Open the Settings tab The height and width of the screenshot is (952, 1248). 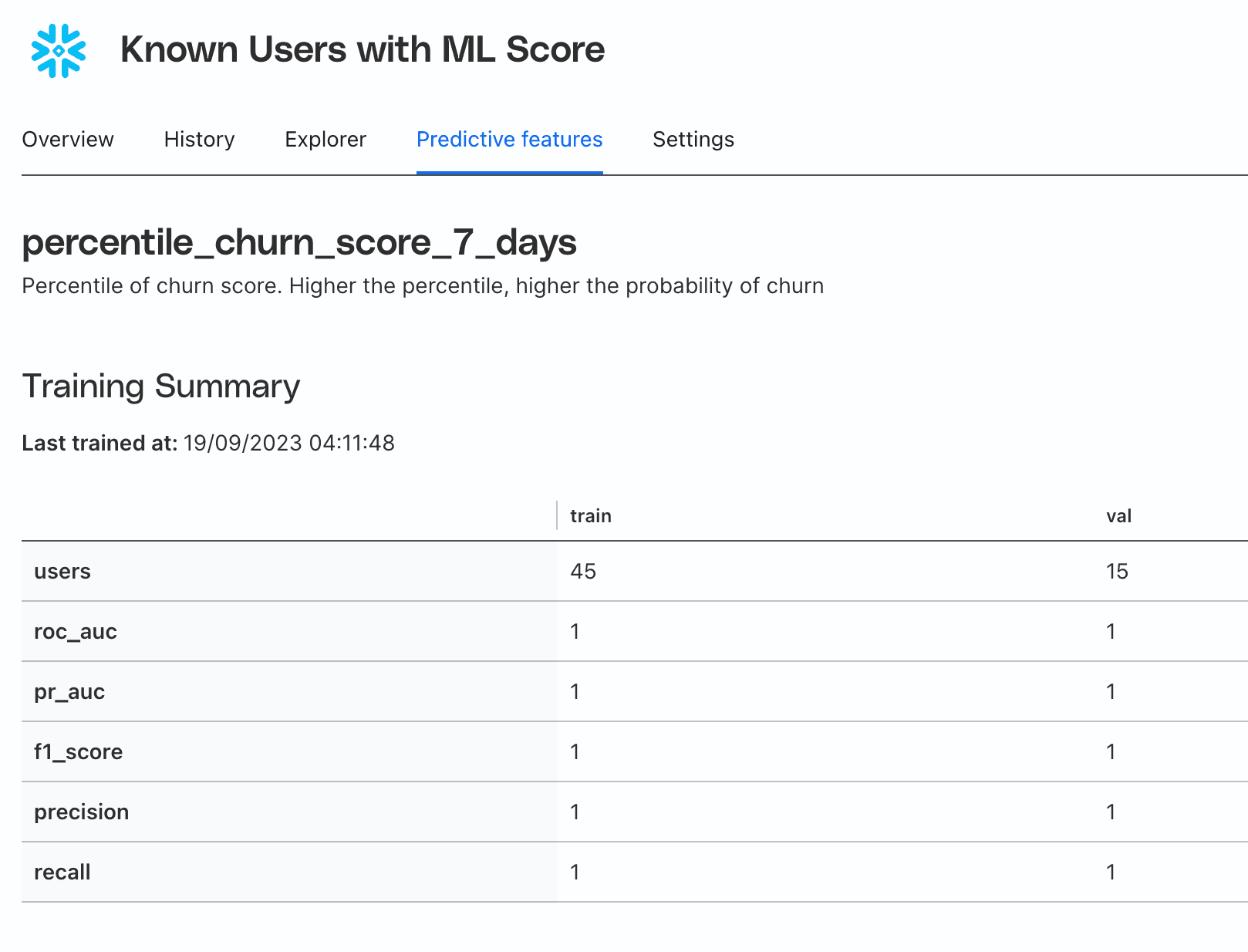(x=693, y=140)
